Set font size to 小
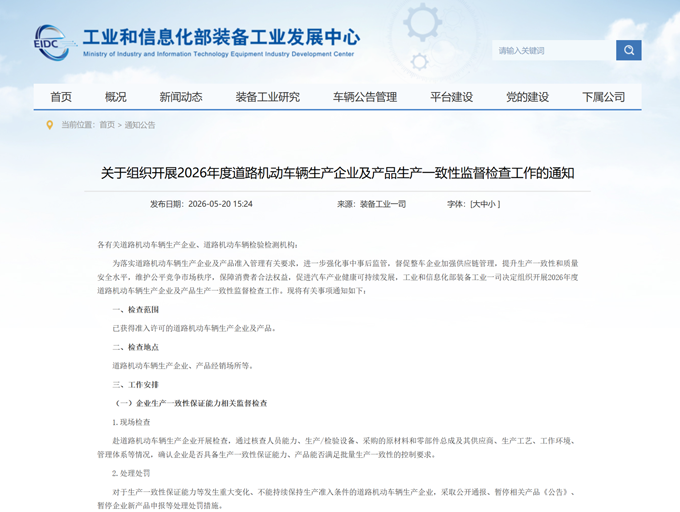The width and height of the screenshot is (680, 512). click(x=492, y=204)
